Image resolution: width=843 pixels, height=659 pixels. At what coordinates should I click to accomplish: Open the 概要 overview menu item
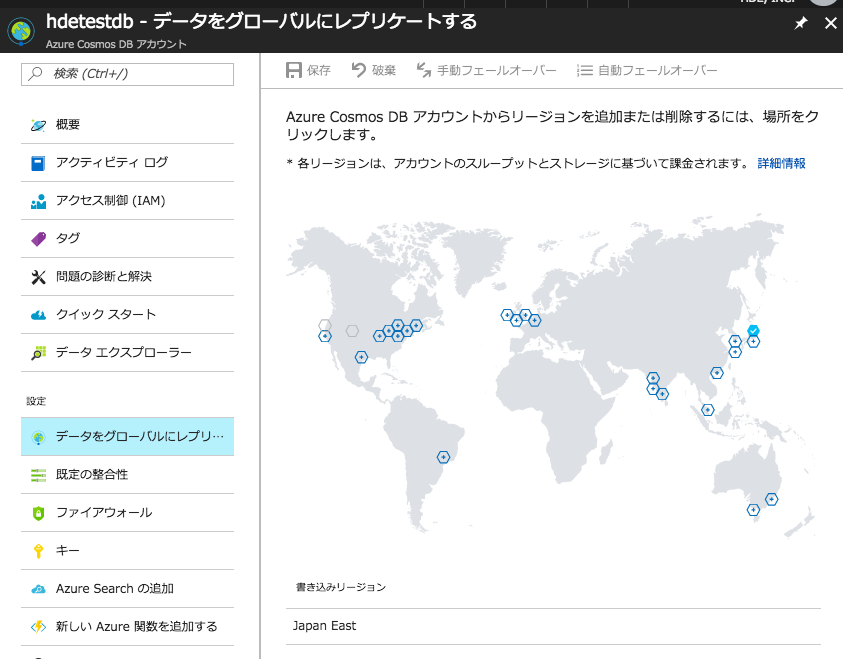click(x=127, y=125)
